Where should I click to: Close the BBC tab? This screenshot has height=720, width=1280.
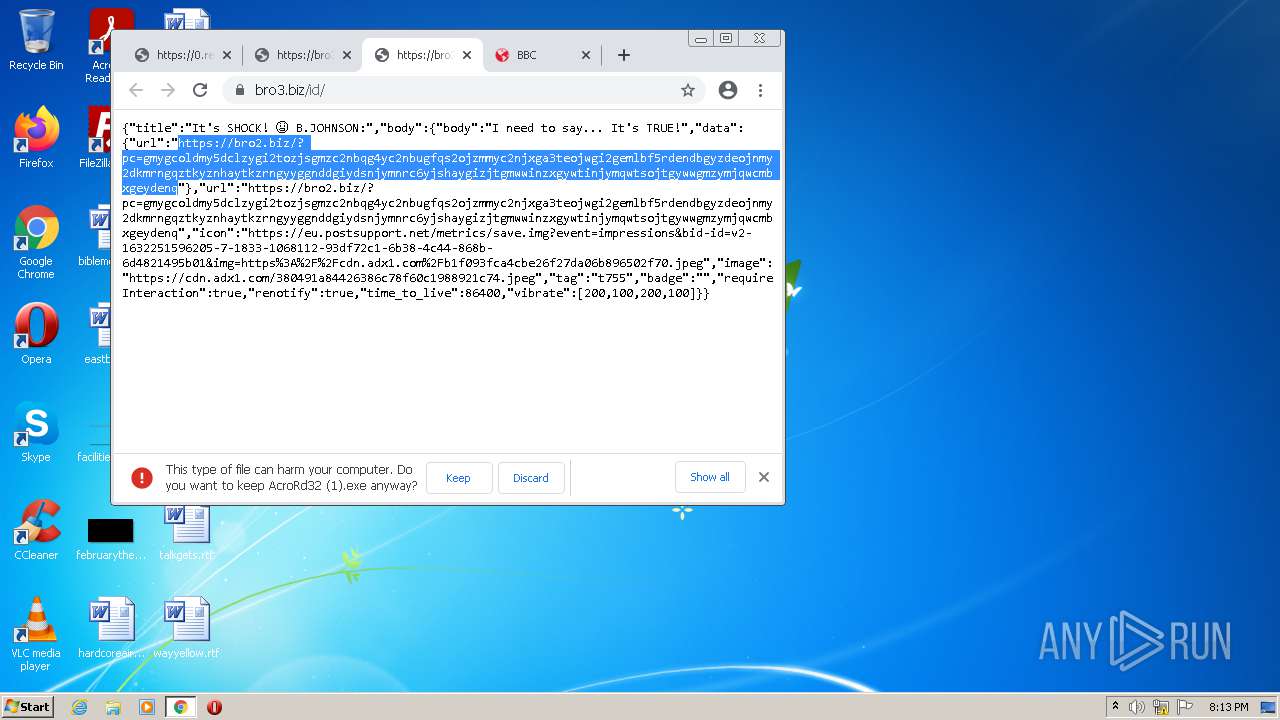[x=586, y=55]
